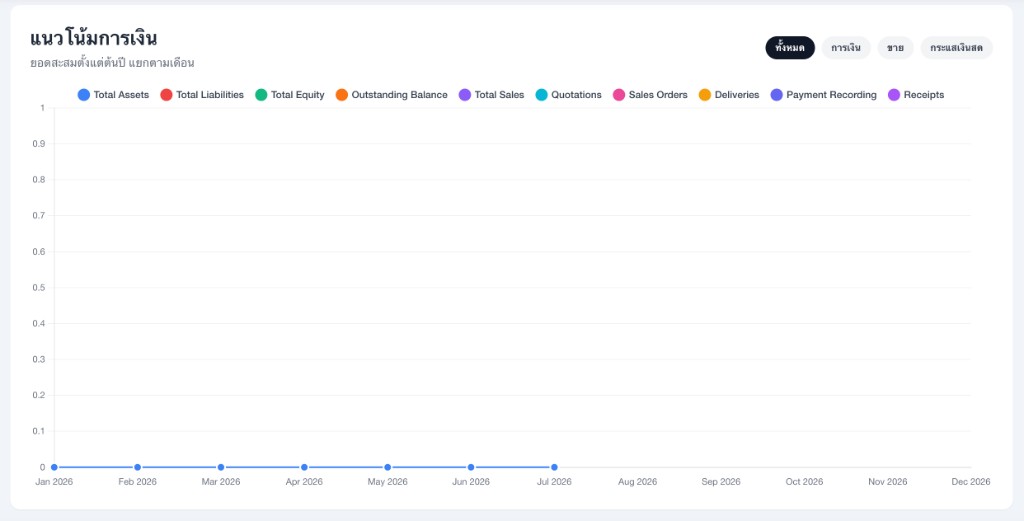
Task: Click the May 2026 data point
Action: [x=387, y=467]
